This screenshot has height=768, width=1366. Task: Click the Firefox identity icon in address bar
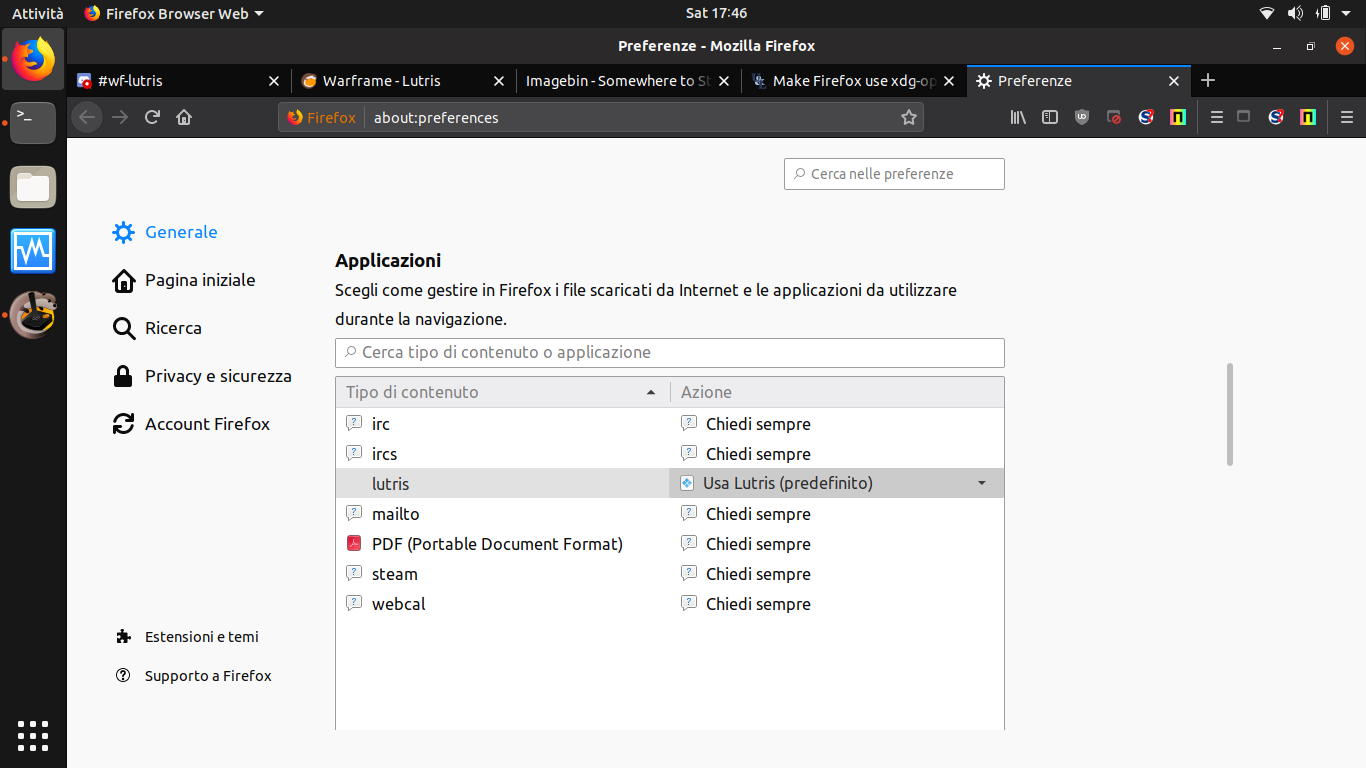coord(321,117)
